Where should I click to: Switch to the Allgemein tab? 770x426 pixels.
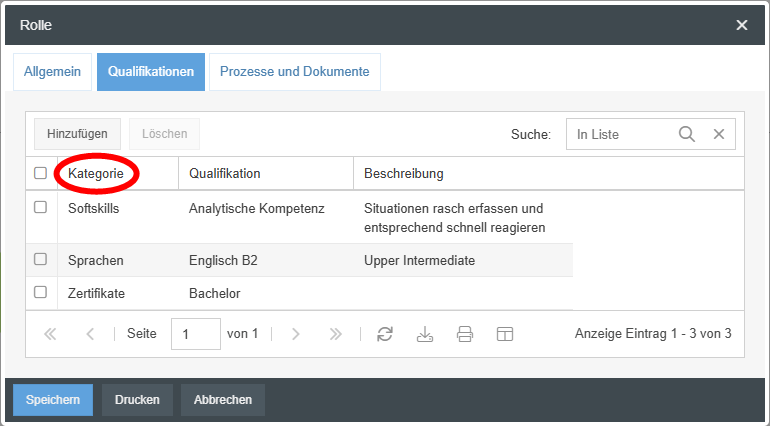point(53,72)
